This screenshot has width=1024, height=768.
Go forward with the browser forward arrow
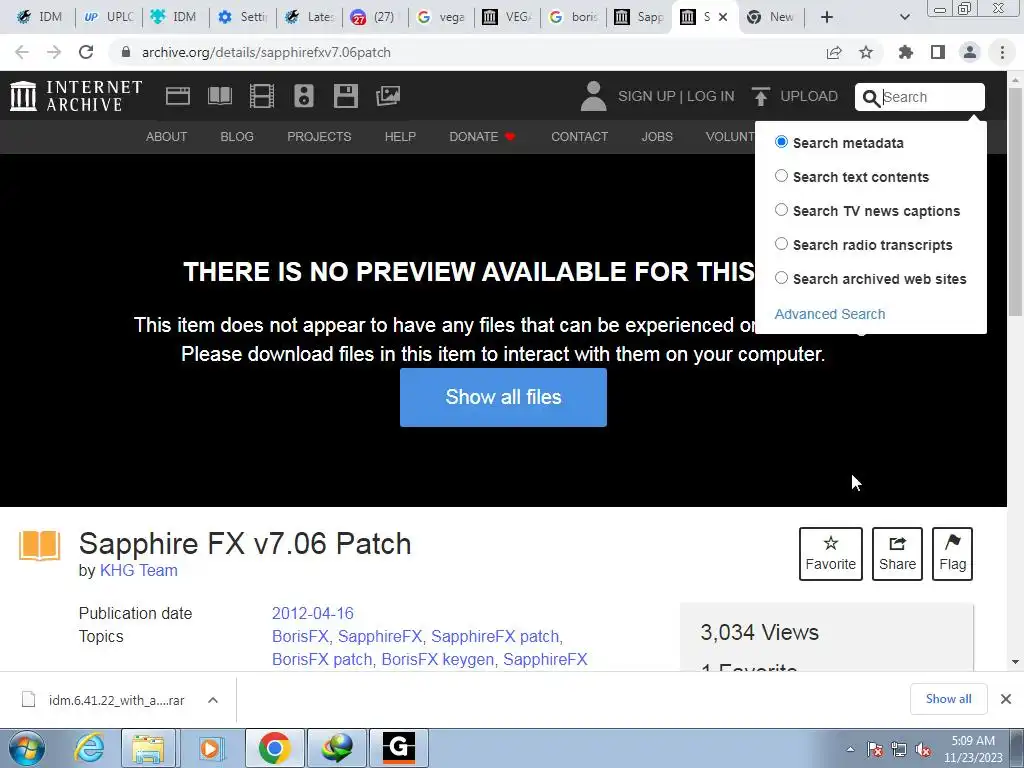coord(54,52)
